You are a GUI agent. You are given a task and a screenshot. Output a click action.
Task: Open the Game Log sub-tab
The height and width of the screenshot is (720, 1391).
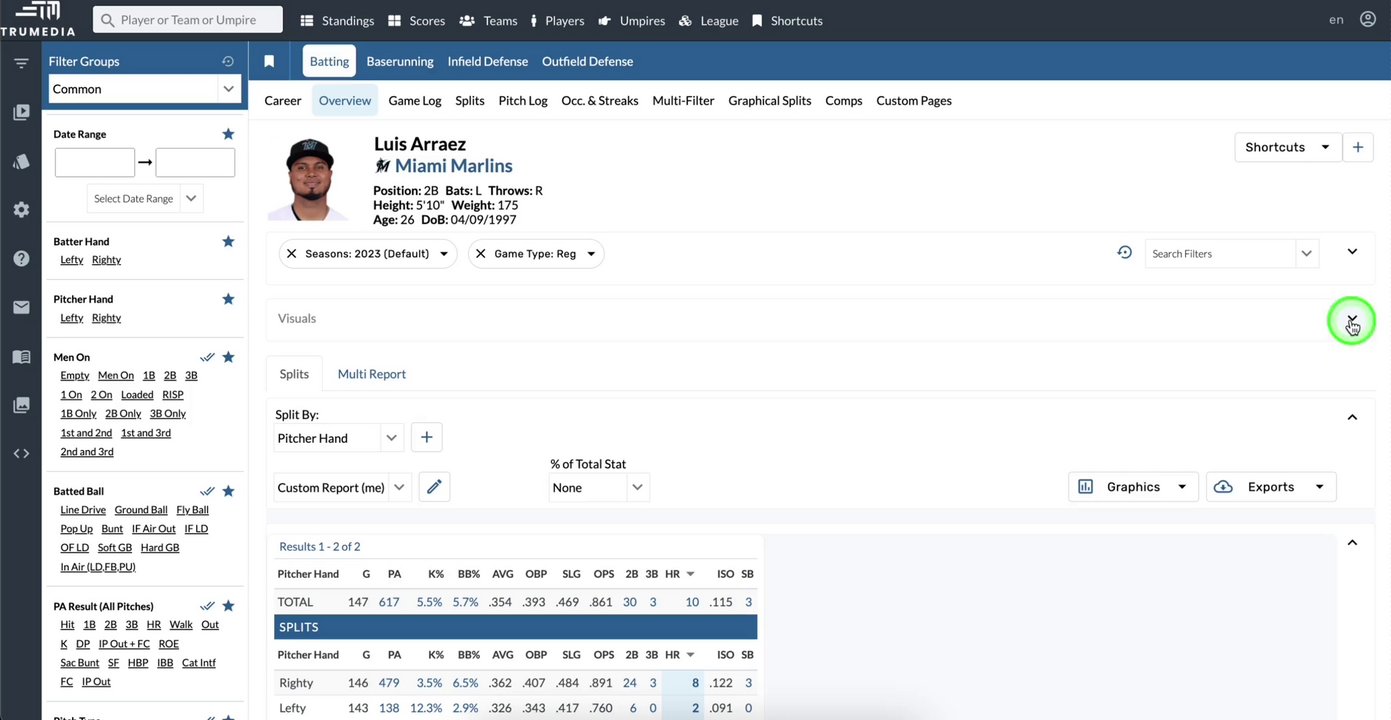(x=415, y=101)
